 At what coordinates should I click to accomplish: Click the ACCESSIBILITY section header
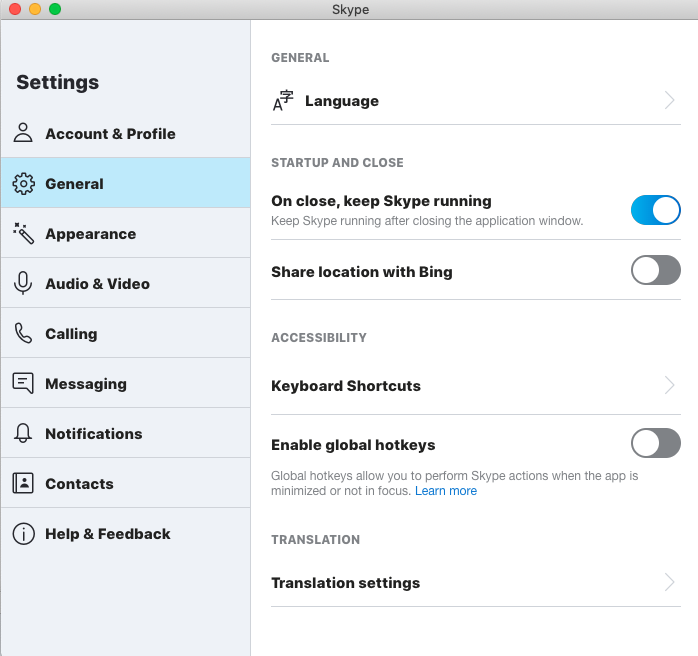coord(319,337)
